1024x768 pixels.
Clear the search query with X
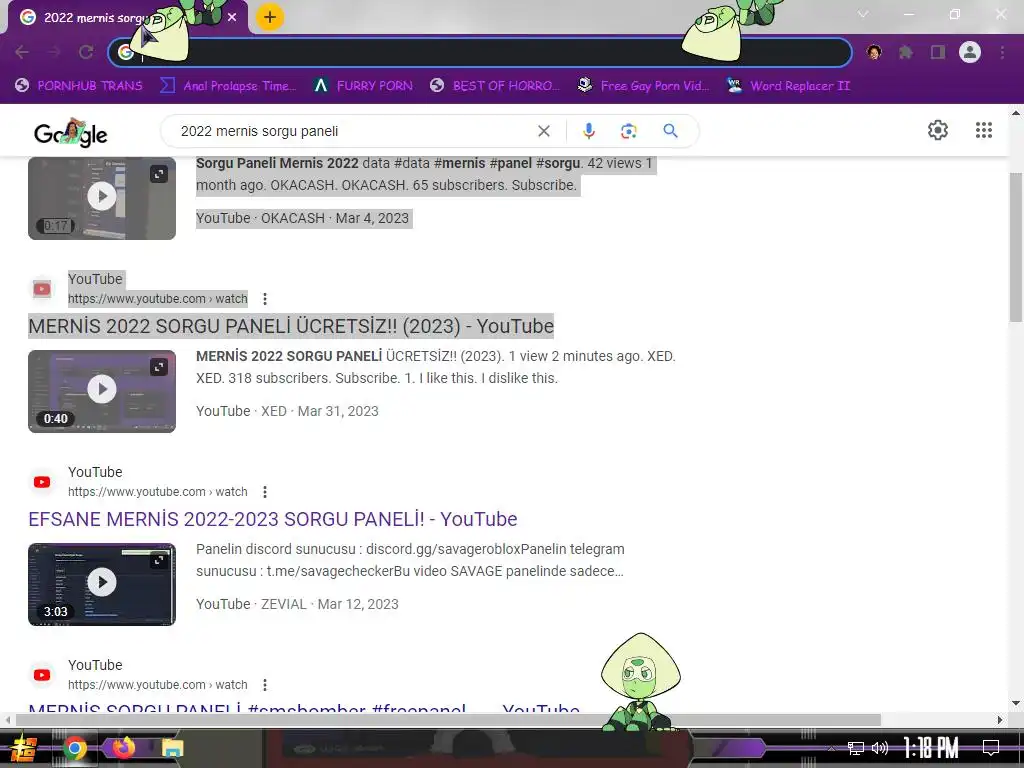[x=544, y=131]
